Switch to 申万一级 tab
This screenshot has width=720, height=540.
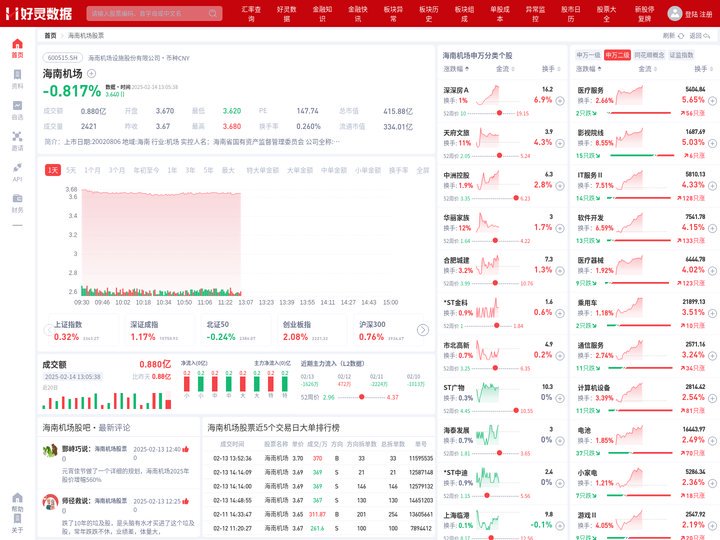(x=589, y=55)
